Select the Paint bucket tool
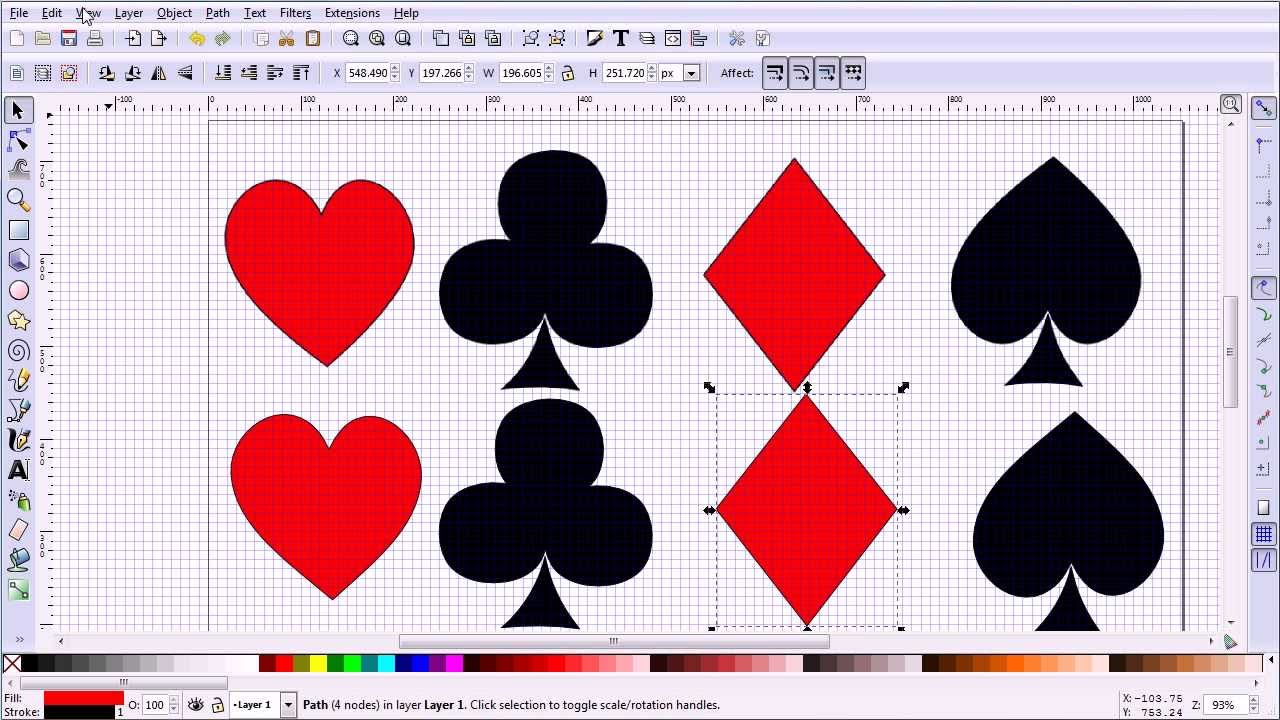 tap(18, 560)
